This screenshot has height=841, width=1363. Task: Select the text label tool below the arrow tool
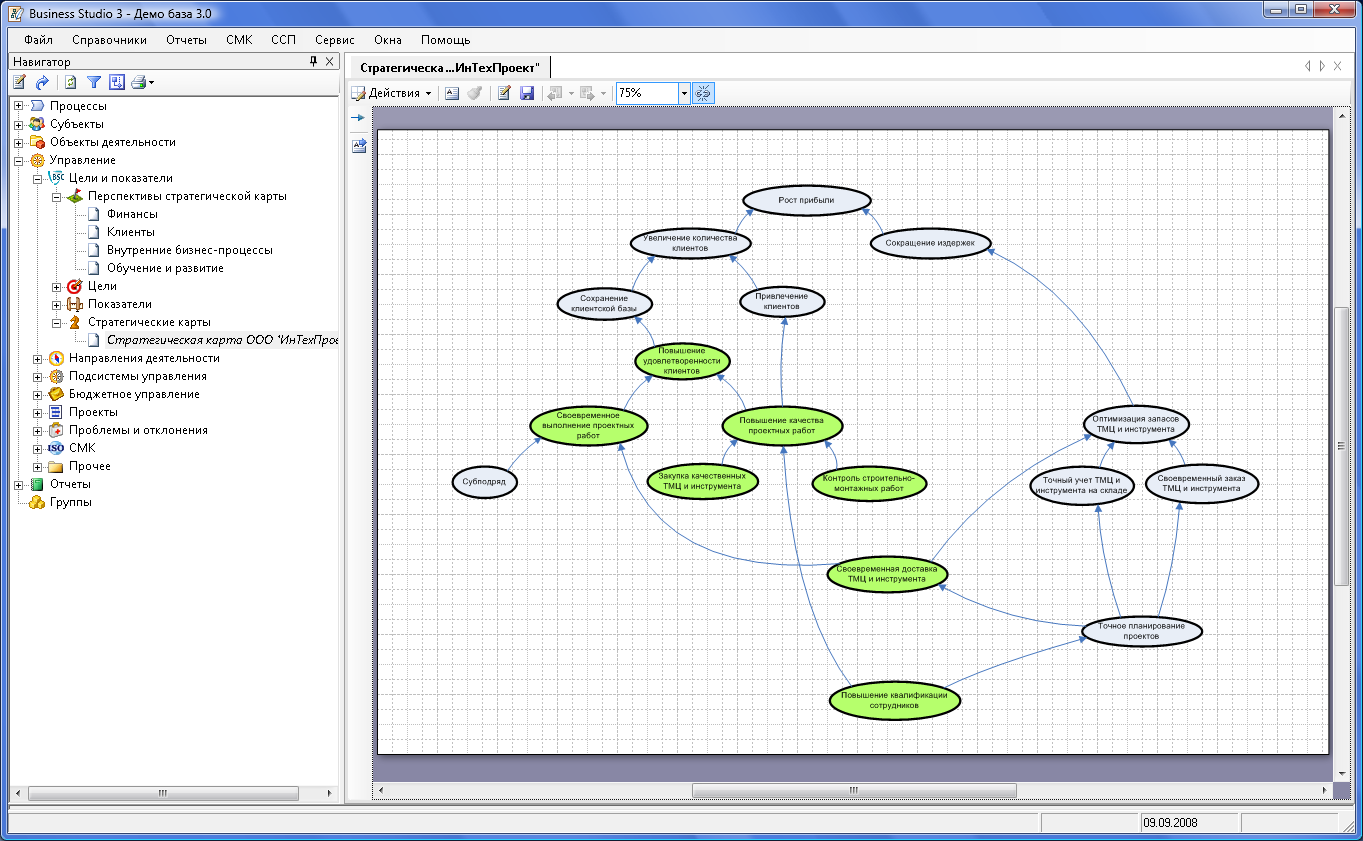click(x=358, y=145)
